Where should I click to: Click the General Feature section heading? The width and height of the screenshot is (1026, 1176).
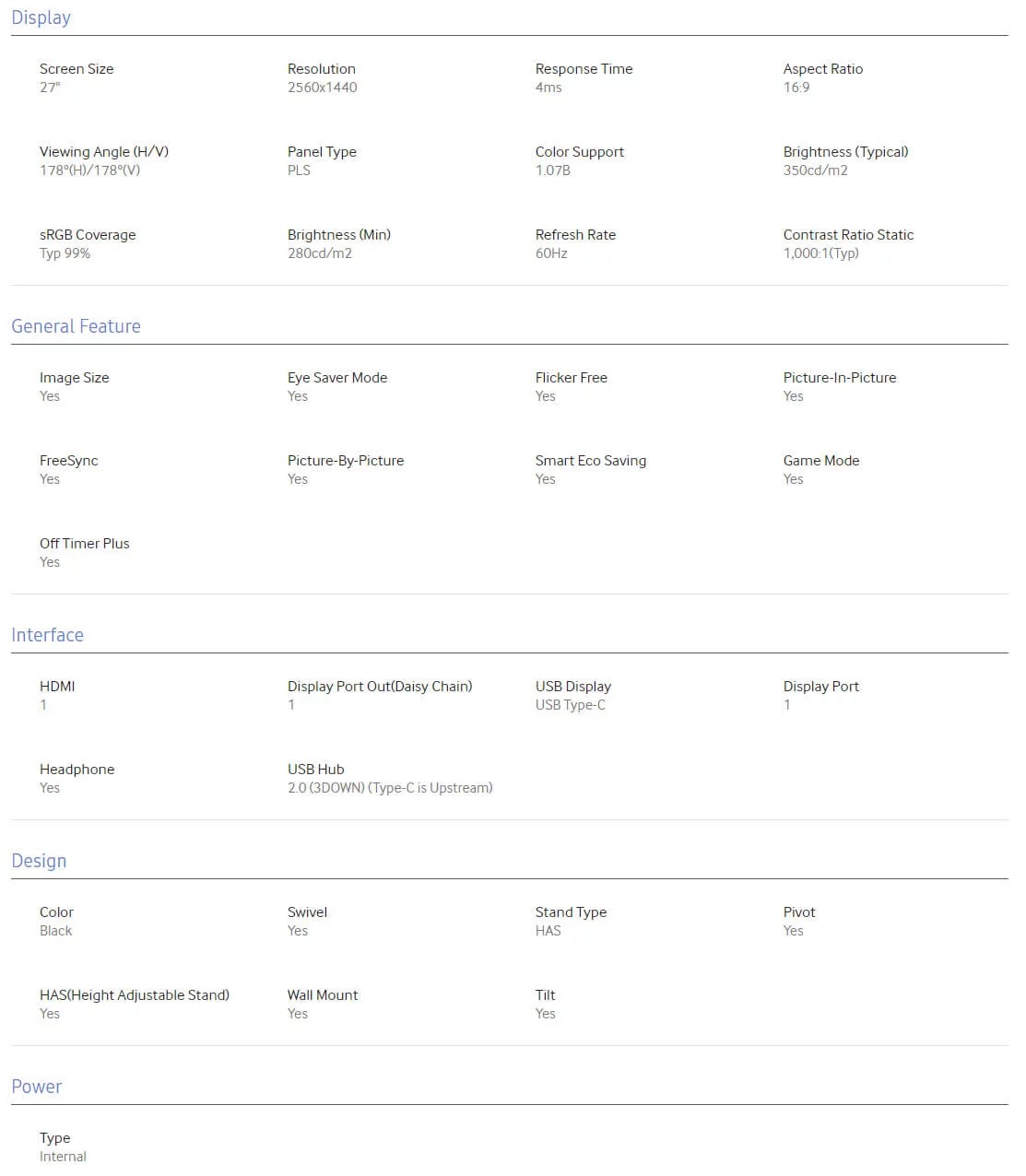[76, 326]
